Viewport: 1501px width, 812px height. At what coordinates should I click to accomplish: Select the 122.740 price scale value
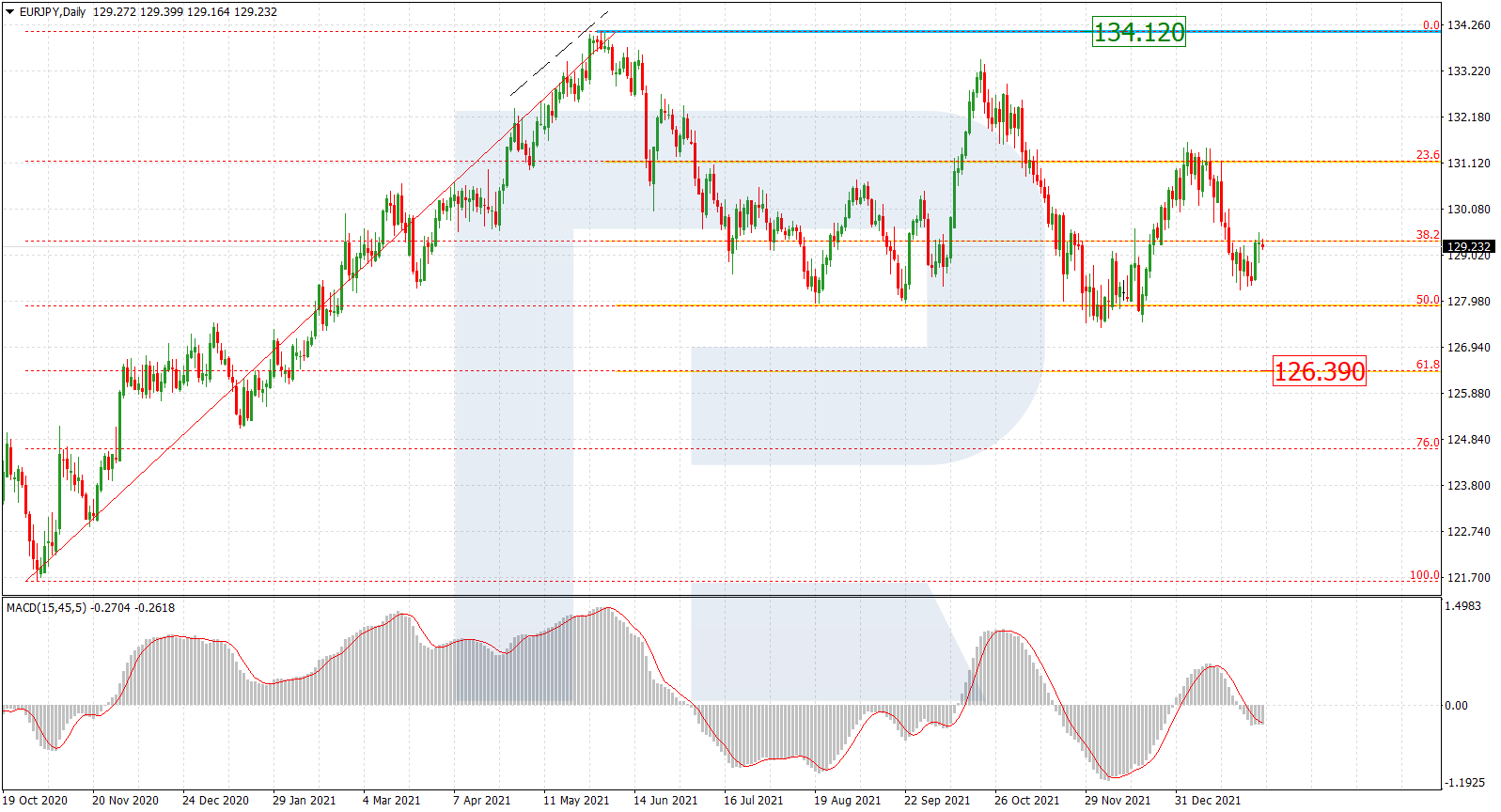click(1468, 532)
